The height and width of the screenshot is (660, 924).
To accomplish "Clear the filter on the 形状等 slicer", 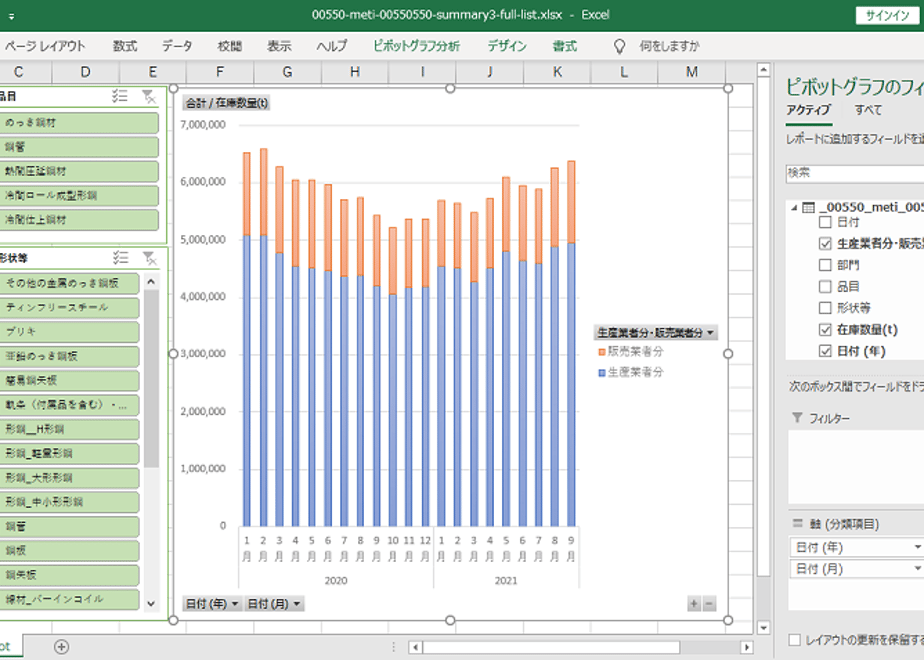I will tap(150, 258).
